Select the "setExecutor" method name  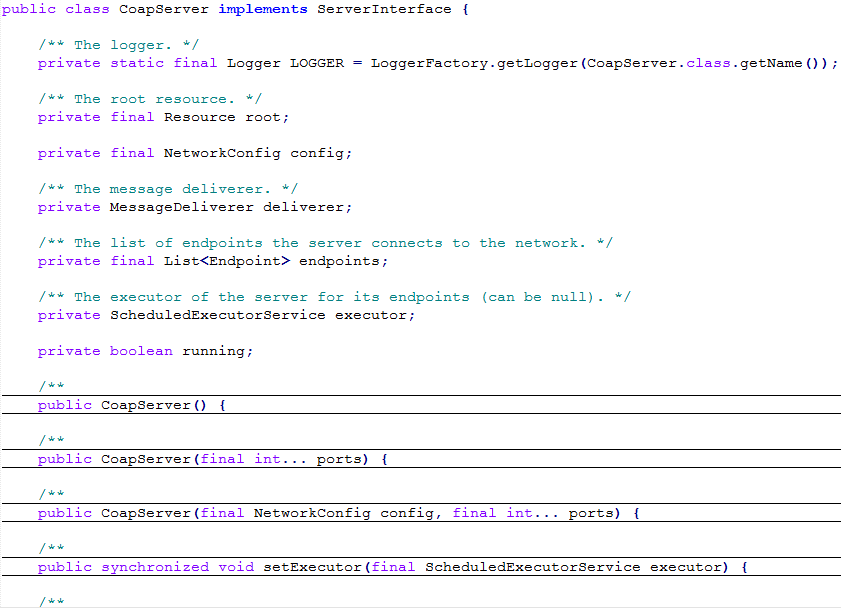point(312,567)
